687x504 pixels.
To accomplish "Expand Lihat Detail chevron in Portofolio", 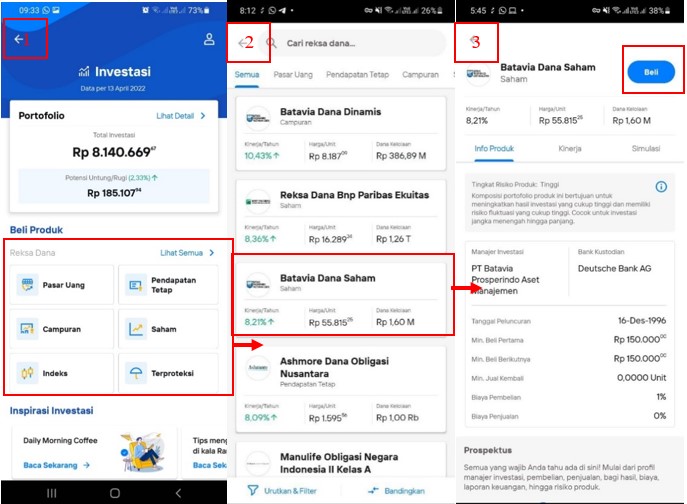I will pyautogui.click(x=203, y=116).
